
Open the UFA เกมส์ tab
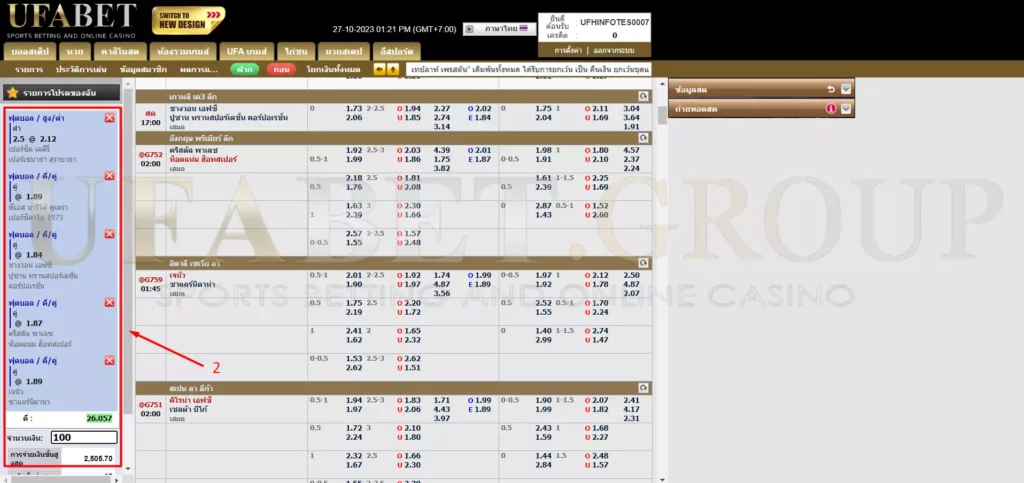(248, 50)
